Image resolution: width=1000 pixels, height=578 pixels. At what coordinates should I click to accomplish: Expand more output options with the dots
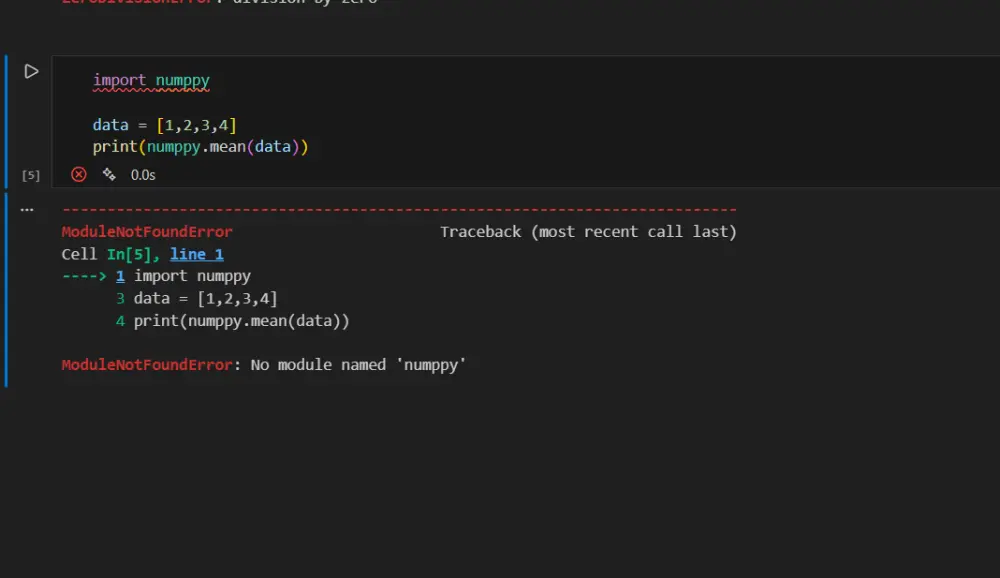[26, 208]
